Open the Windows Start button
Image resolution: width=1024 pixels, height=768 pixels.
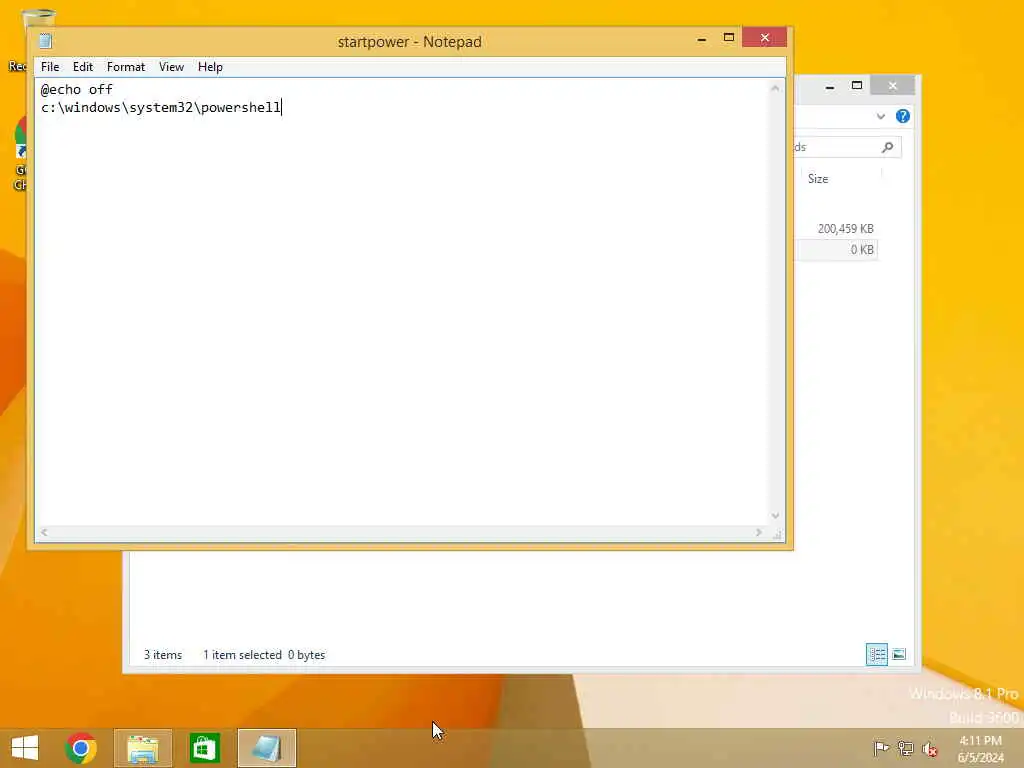[25, 748]
